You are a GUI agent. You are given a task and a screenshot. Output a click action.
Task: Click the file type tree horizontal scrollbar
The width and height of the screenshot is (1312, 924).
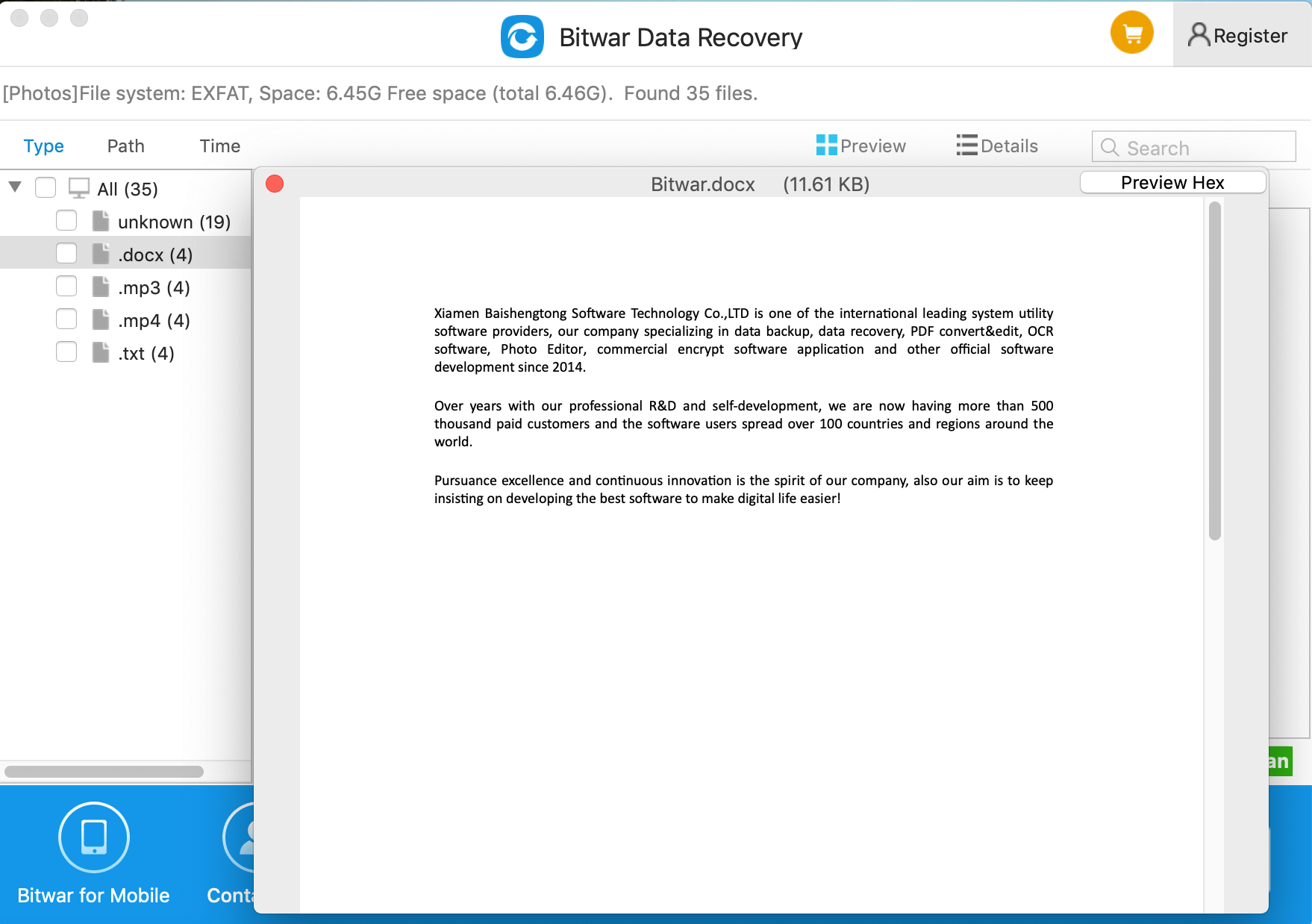click(104, 771)
